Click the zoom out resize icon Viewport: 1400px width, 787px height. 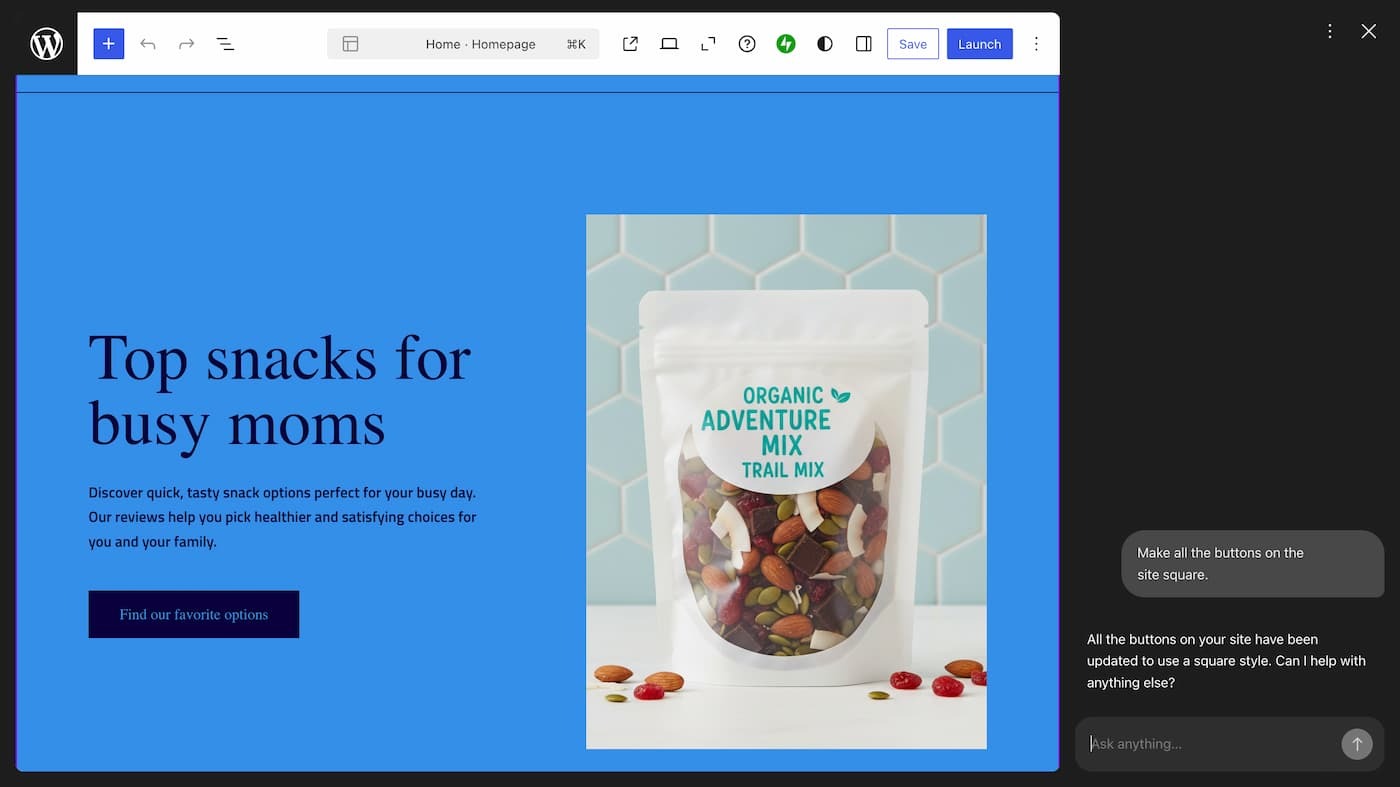[708, 44]
